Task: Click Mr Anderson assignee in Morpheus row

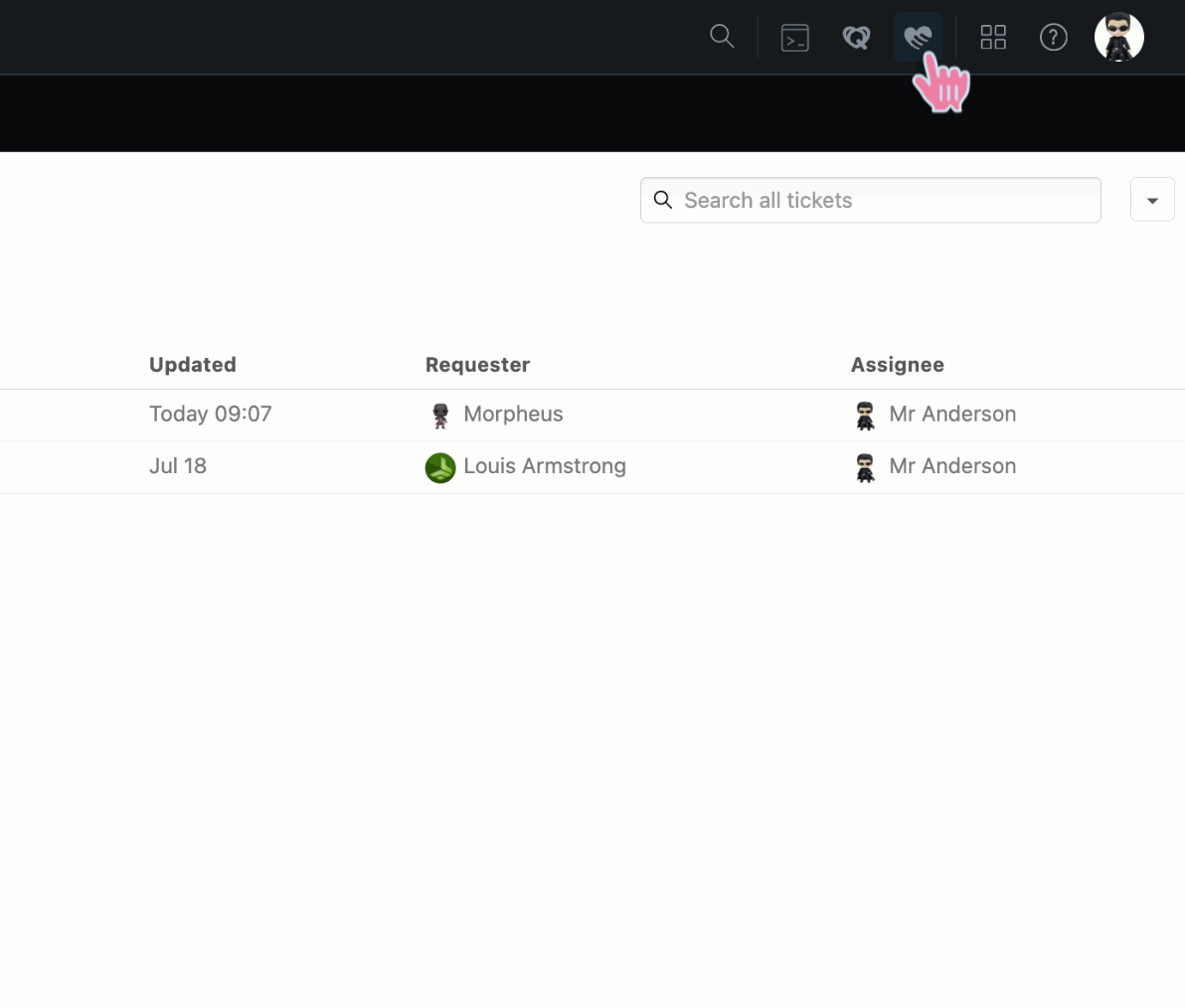Action: (x=952, y=415)
